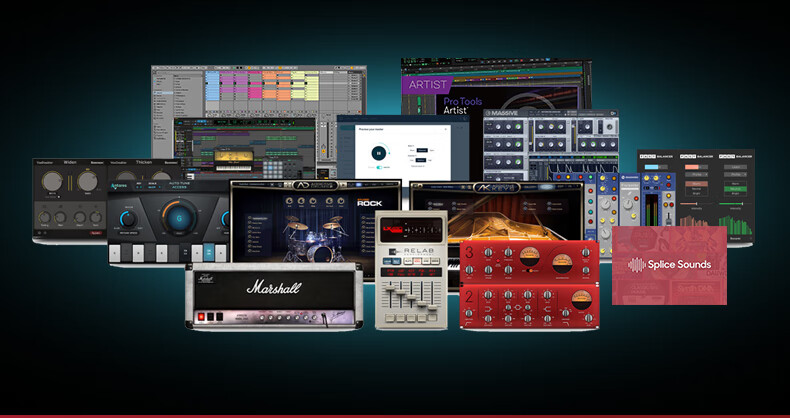This screenshot has height=418, width=790.
Task: Click the Pro Tools Artist title text
Action: [463, 105]
